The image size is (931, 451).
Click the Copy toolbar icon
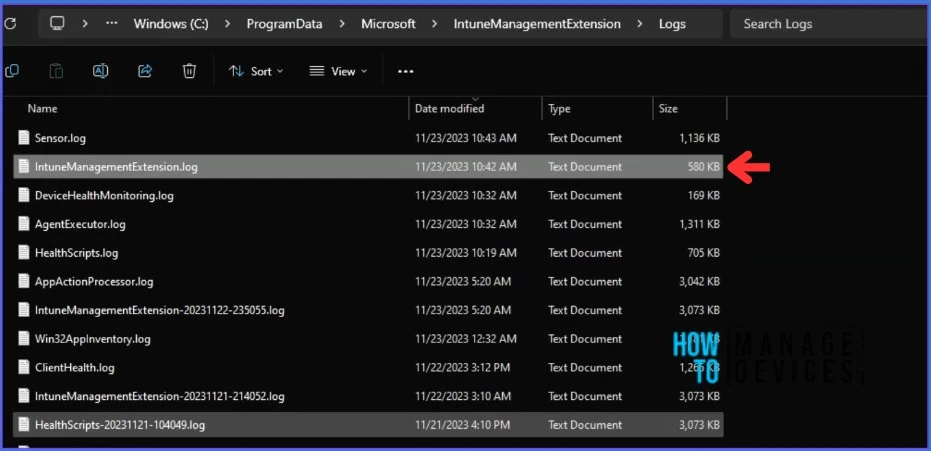coord(11,71)
